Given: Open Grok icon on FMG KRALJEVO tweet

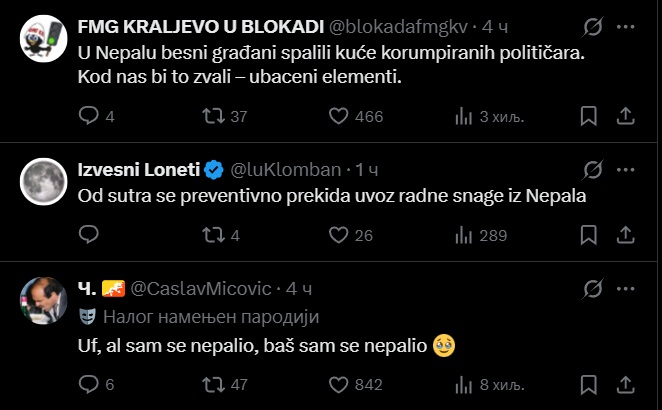Looking at the screenshot, I should 593,27.
